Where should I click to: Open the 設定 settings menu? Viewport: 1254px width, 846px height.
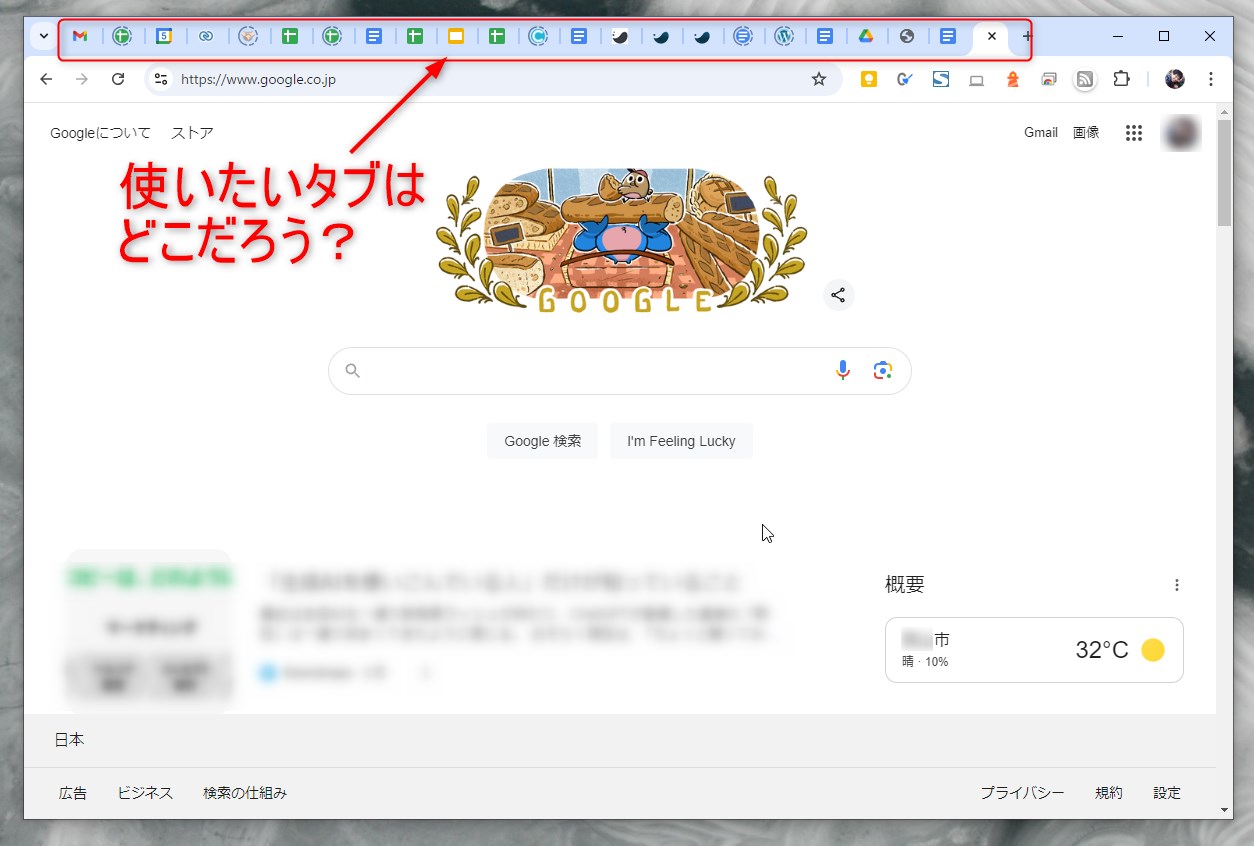coord(1167,793)
